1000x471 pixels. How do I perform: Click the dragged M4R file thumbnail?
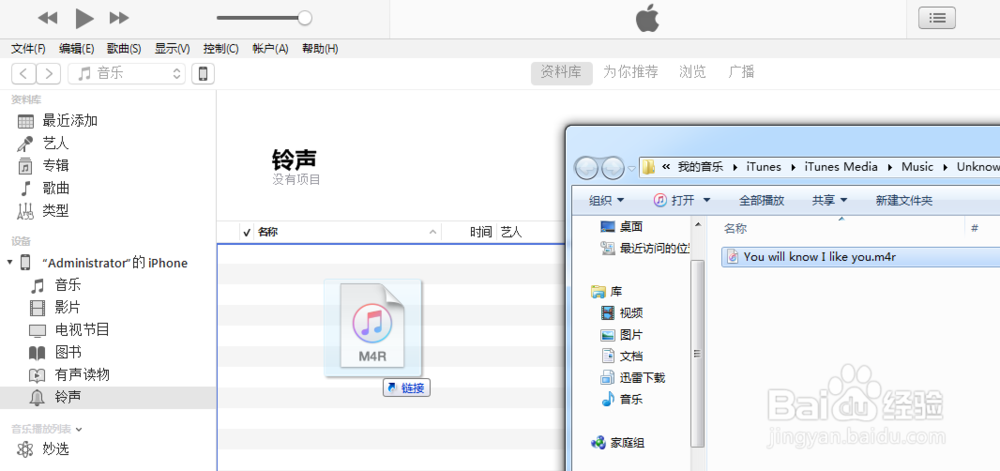[x=373, y=326]
